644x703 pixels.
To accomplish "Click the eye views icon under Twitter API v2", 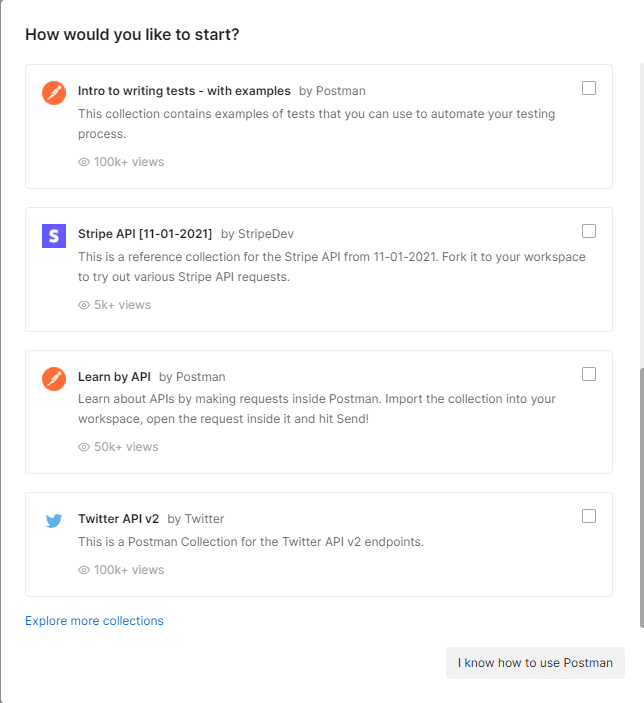I will click(x=84, y=570).
